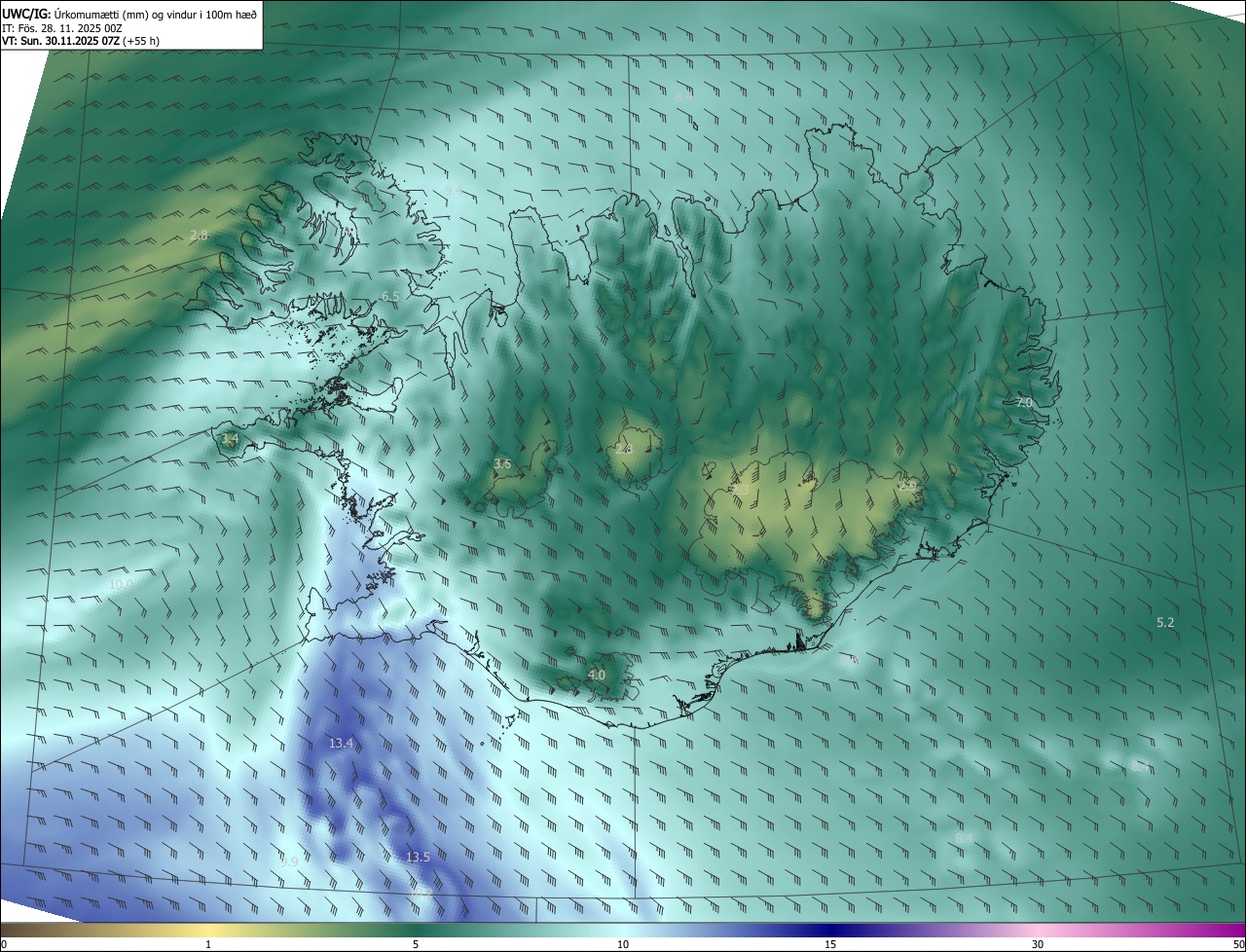
Task: Click the 'UWC/IG: Úrkomumætti (mm)' title line
Action: coord(129,15)
